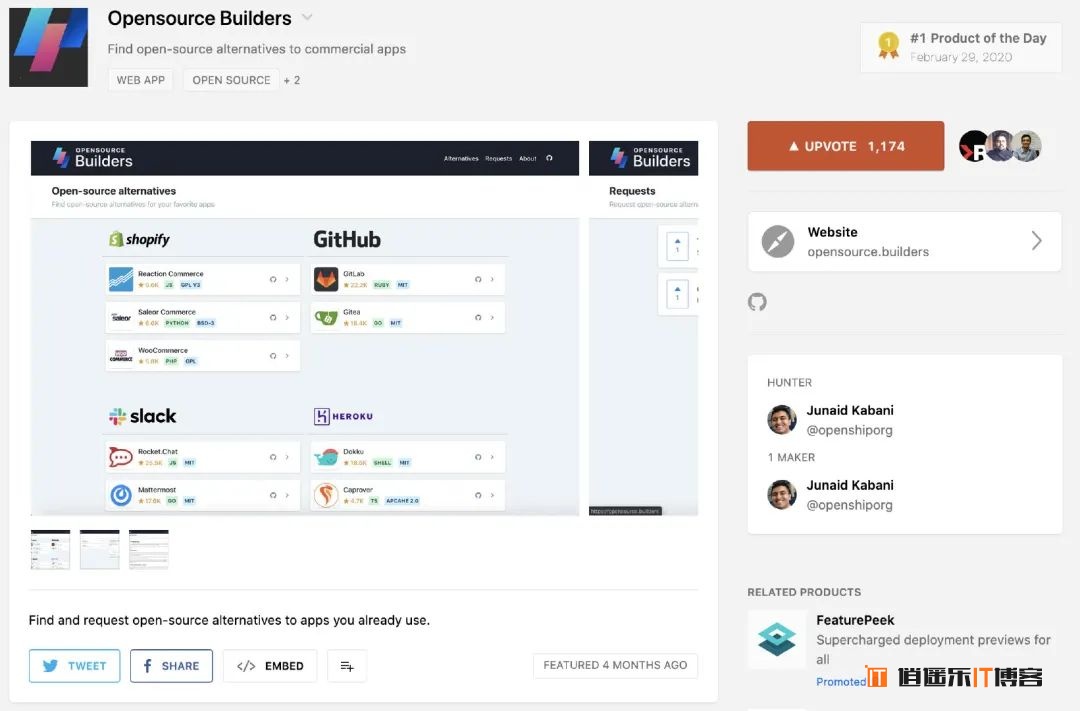
Task: Click the Dokku whale icon
Action: (x=326, y=457)
